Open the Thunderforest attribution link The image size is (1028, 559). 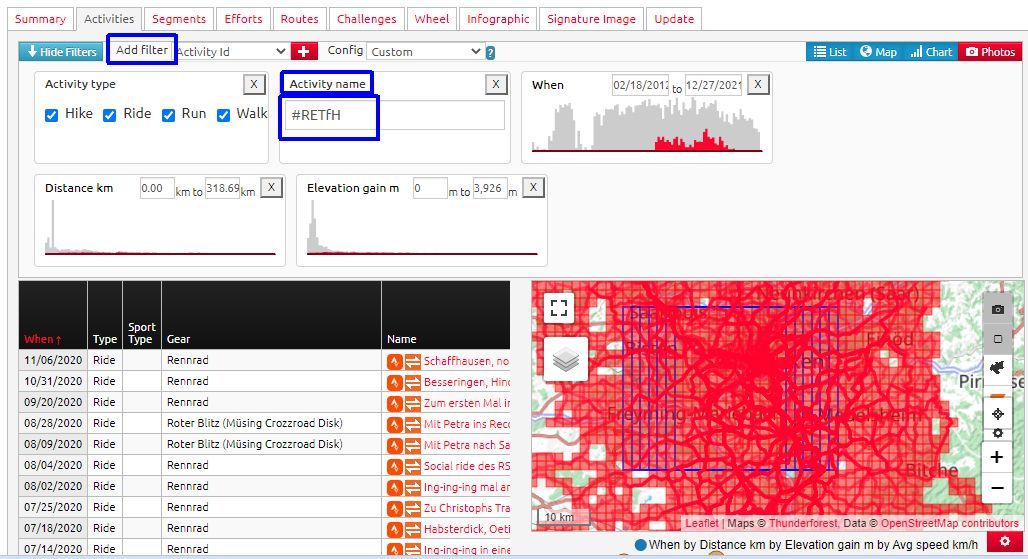[x=803, y=523]
